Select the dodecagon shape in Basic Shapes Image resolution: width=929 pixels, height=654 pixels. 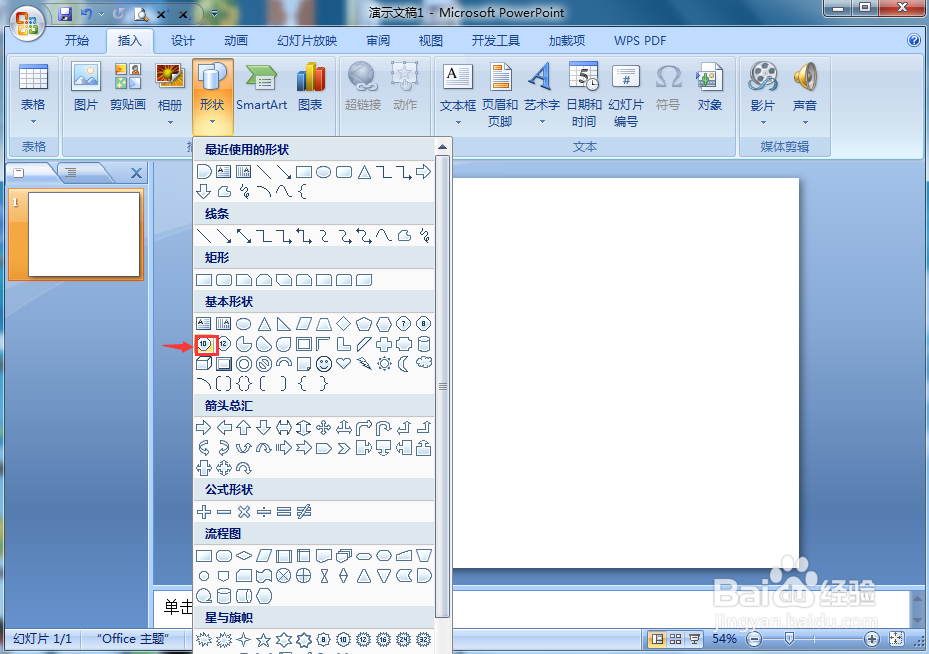(x=224, y=344)
